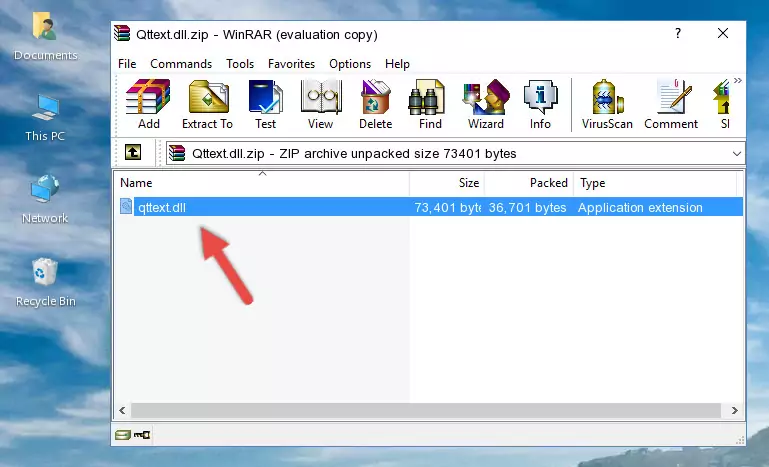769x467 pixels.
Task: Sort by the Packed column header
Action: coord(529,182)
